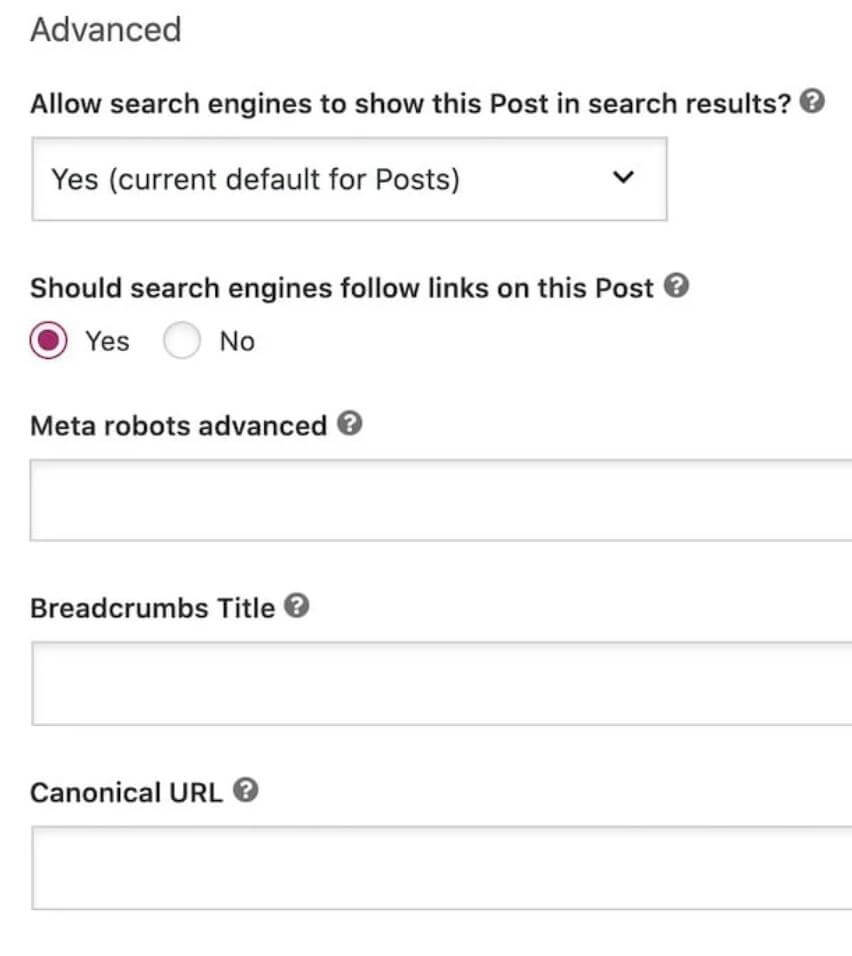Show help for Breadcrumbs Title

[x=297, y=606]
